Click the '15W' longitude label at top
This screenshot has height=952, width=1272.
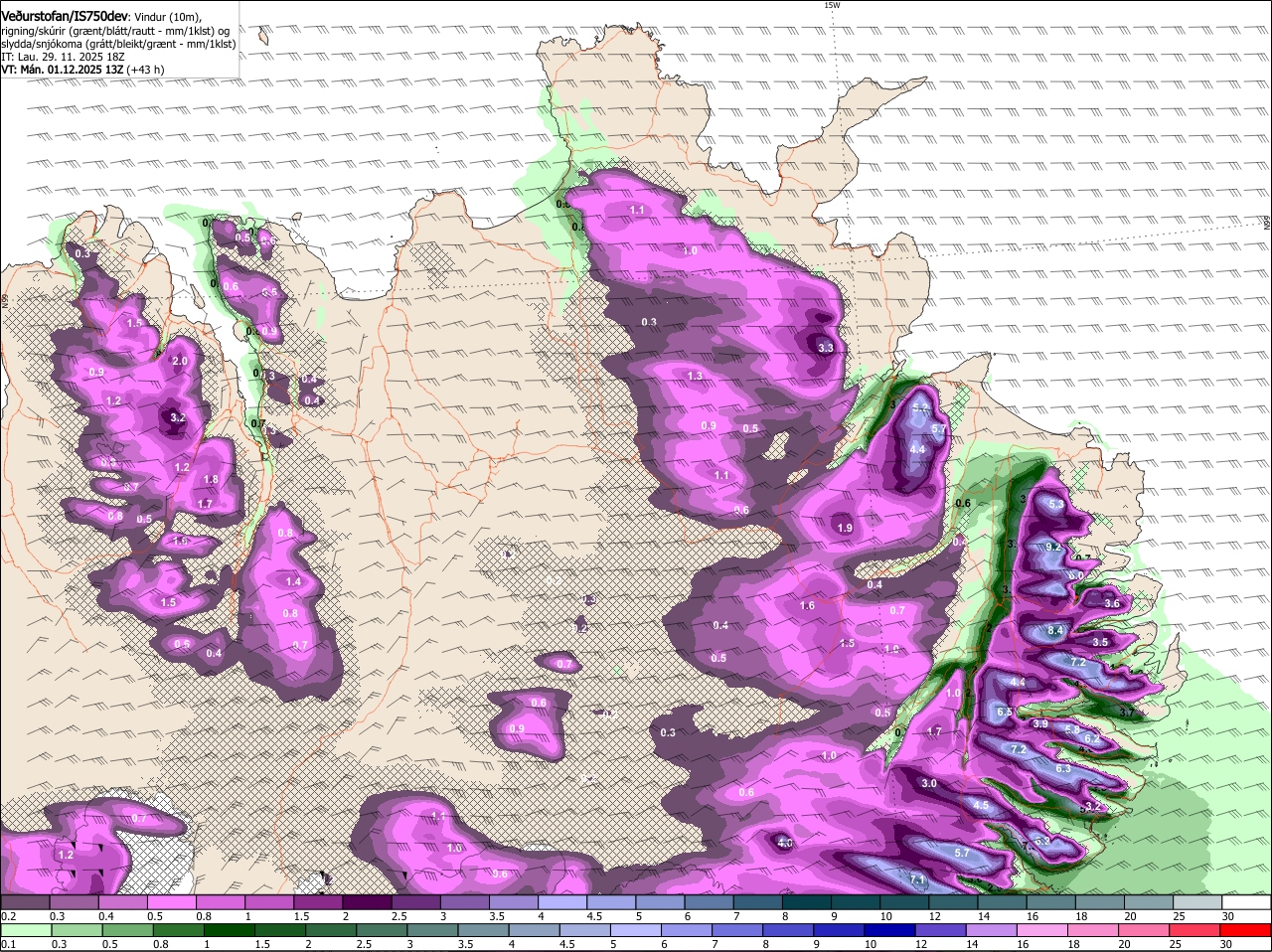click(x=832, y=5)
